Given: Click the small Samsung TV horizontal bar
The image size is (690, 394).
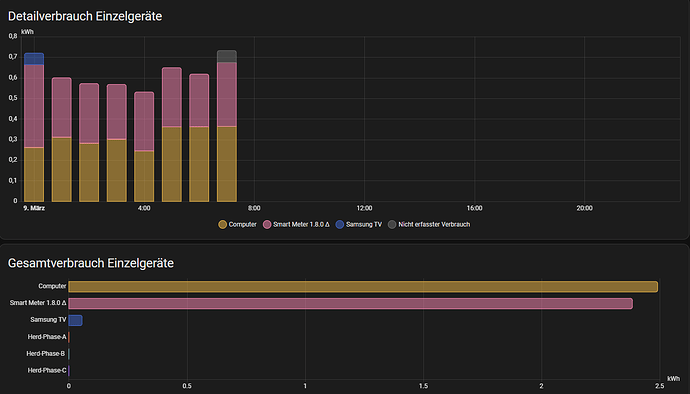Looking at the screenshot, I should (75, 320).
